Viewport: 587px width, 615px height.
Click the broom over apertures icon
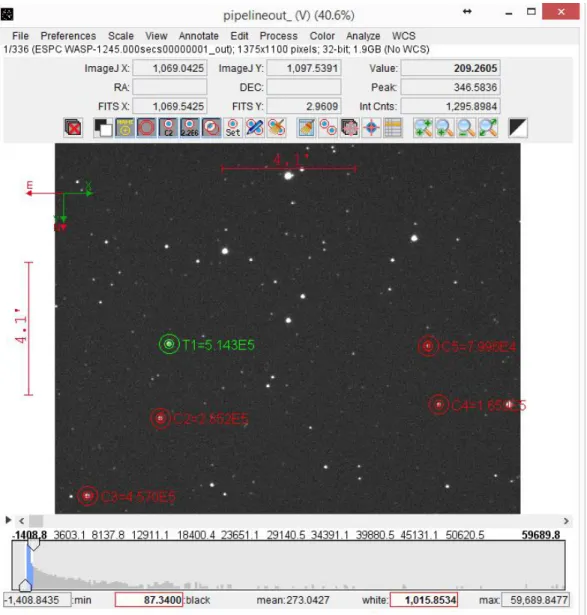pyautogui.click(x=276, y=127)
